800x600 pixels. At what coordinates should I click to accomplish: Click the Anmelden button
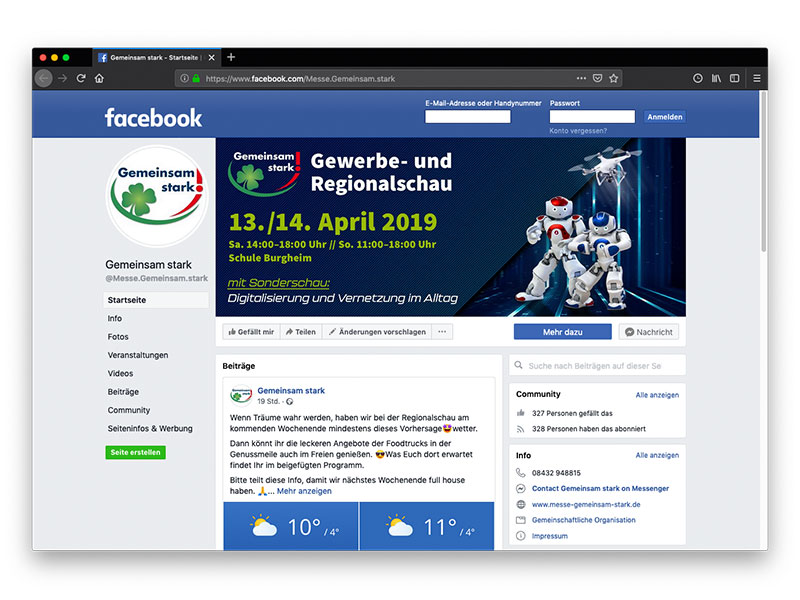click(665, 117)
